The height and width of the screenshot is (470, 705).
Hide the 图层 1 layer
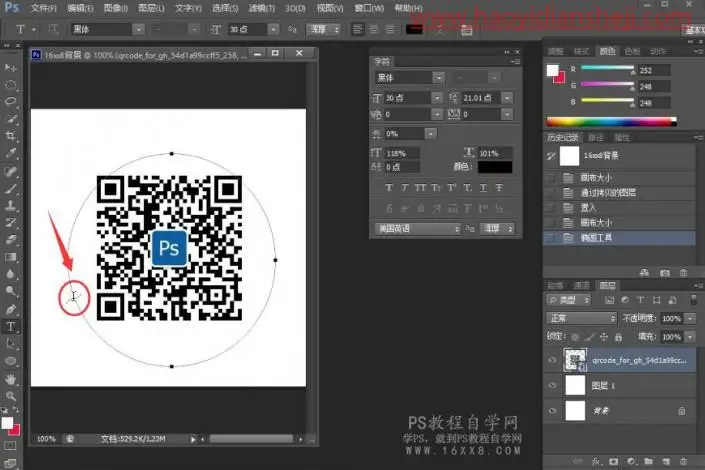(553, 385)
